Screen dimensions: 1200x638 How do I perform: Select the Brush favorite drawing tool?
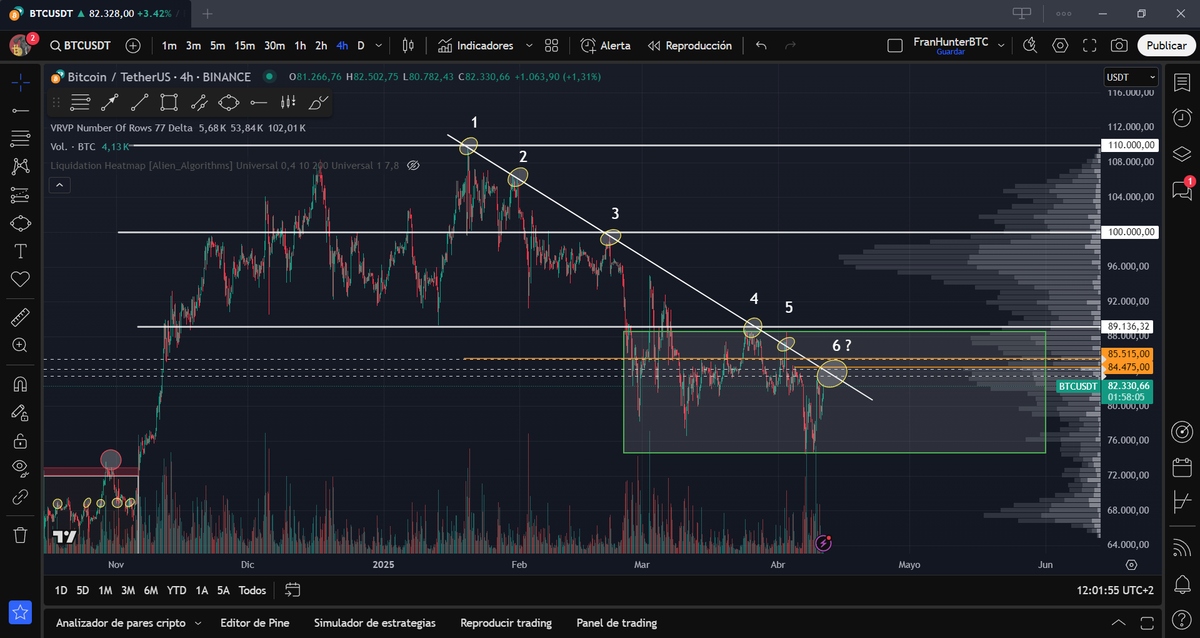(318, 102)
